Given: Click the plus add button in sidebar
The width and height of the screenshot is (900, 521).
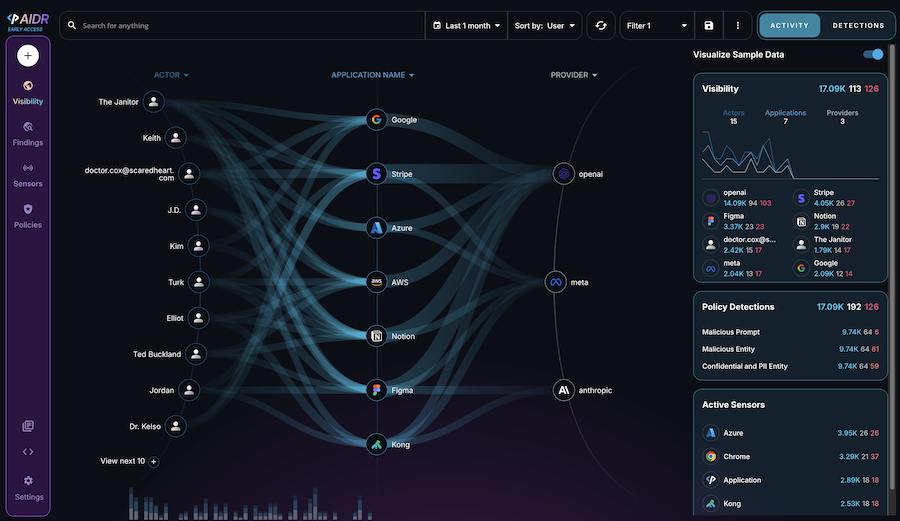Looking at the screenshot, I should (28, 56).
